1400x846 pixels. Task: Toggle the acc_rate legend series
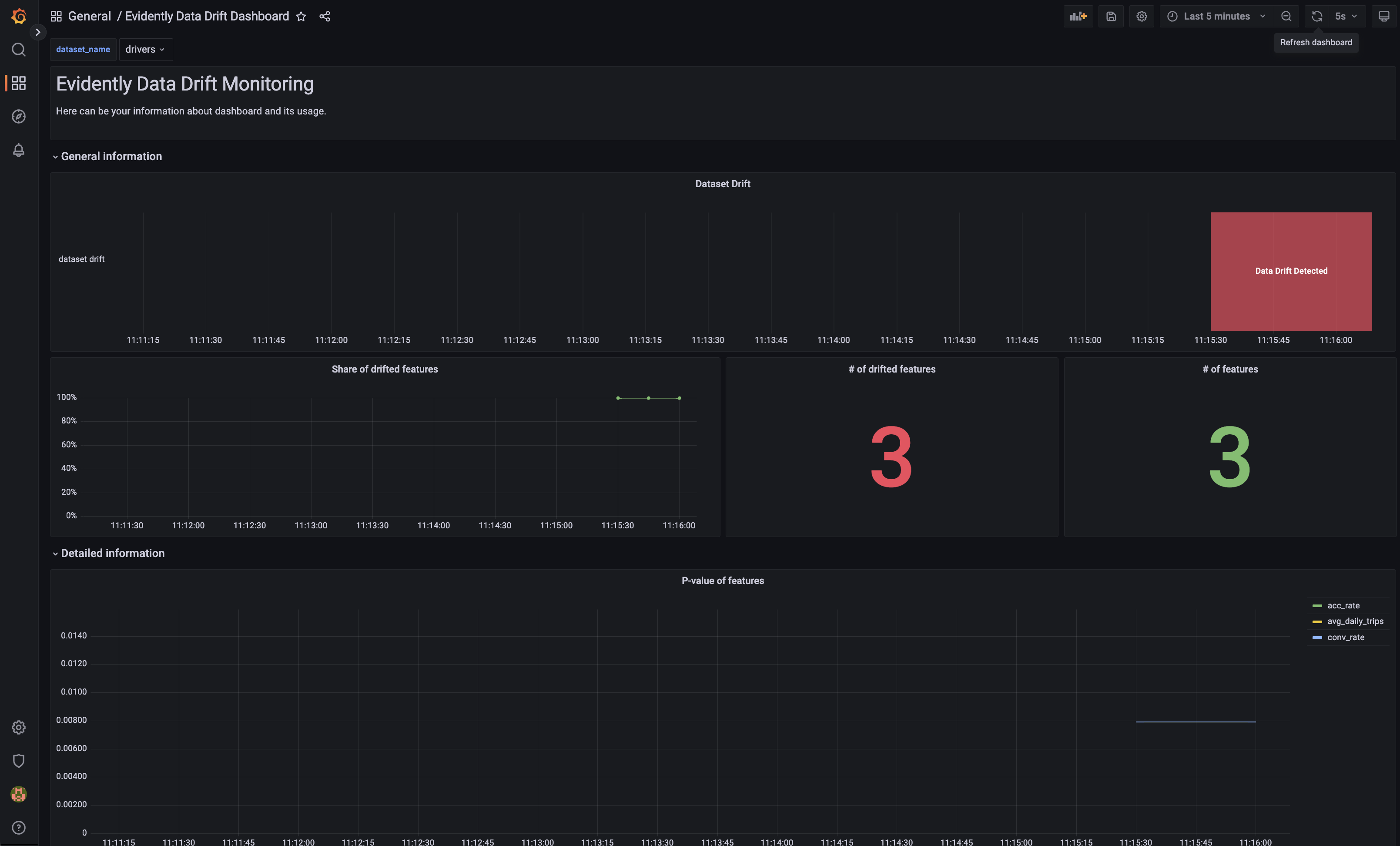coord(1343,606)
